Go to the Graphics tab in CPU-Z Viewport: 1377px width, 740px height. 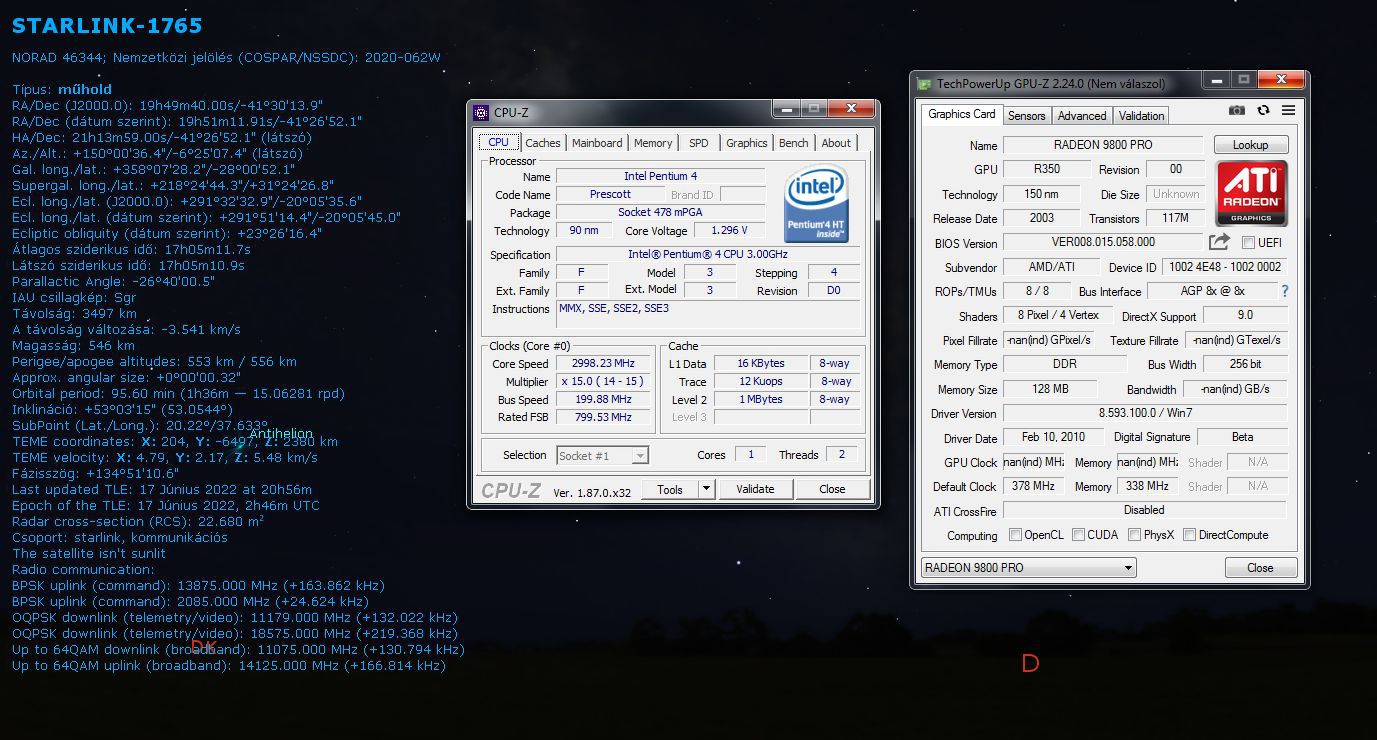(x=747, y=143)
